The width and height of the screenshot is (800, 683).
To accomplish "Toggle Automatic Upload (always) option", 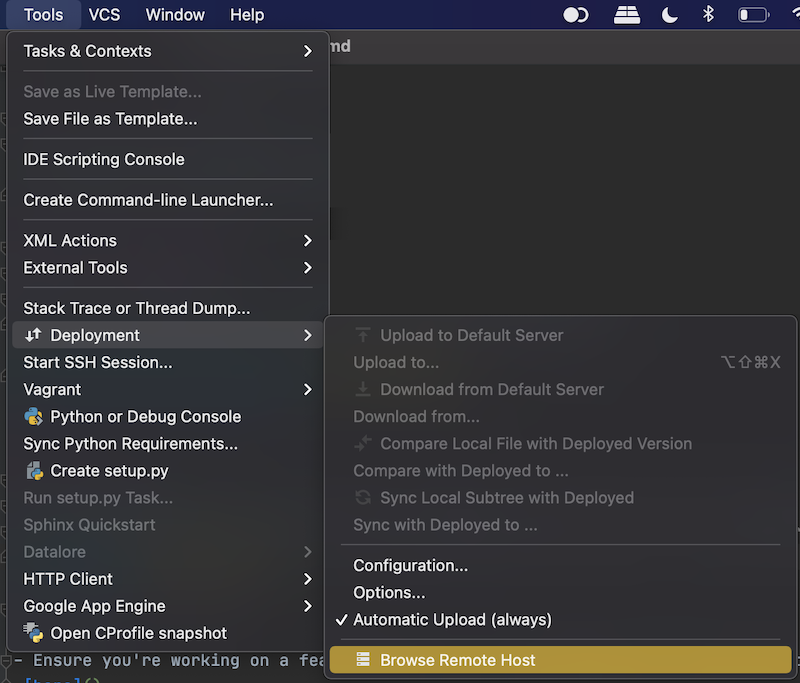I will point(558,620).
